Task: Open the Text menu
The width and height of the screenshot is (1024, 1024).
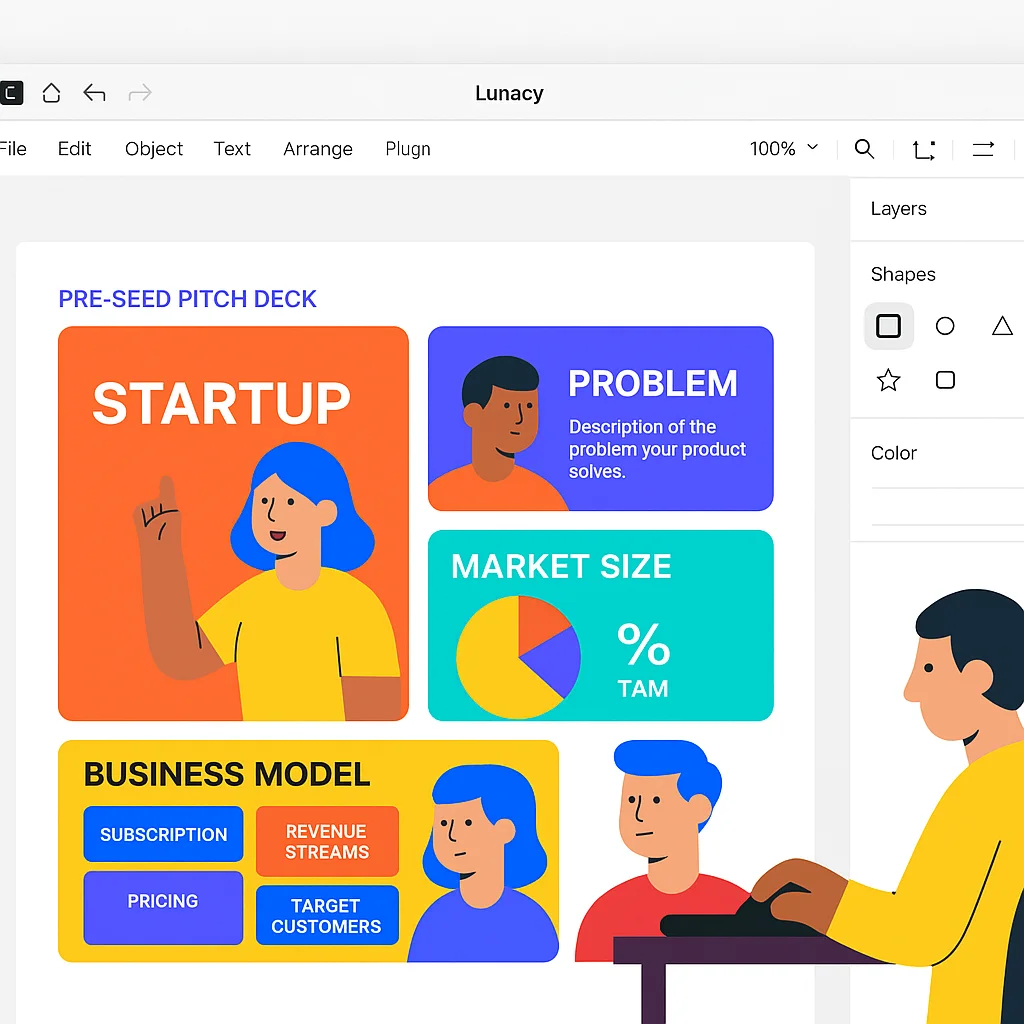Action: 232,148
